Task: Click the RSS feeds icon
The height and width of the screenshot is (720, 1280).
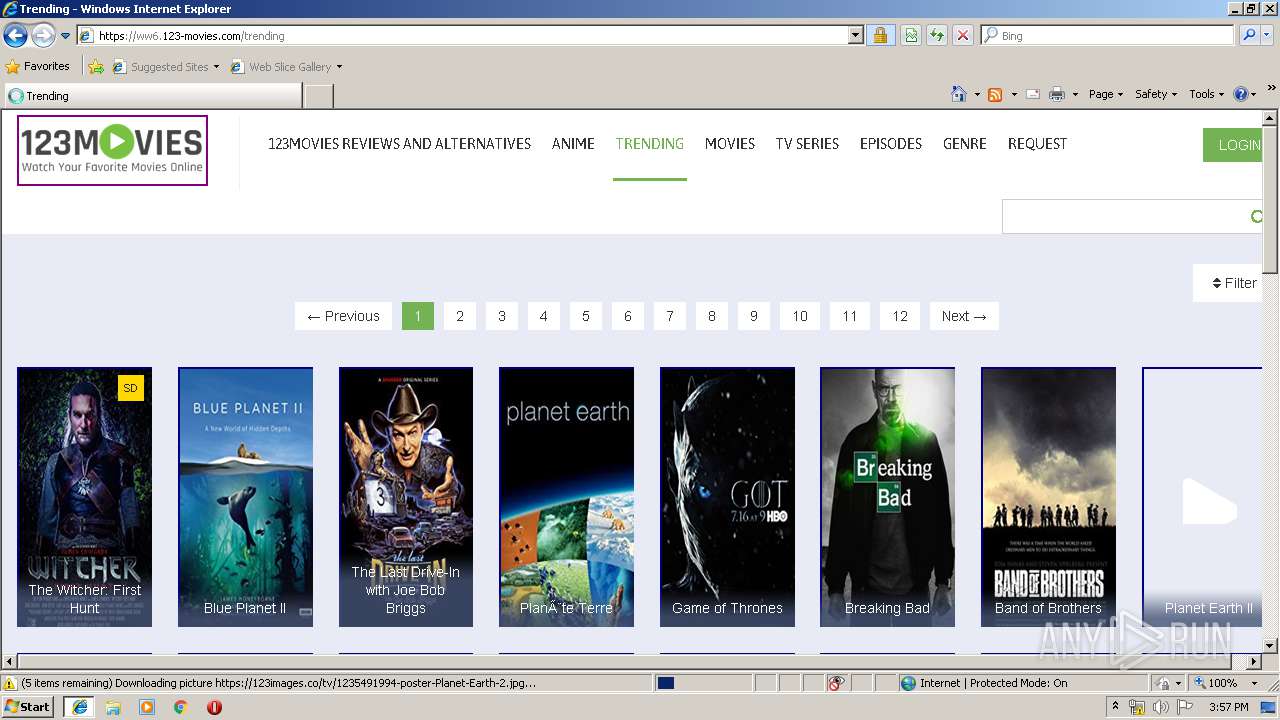Action: 995,94
